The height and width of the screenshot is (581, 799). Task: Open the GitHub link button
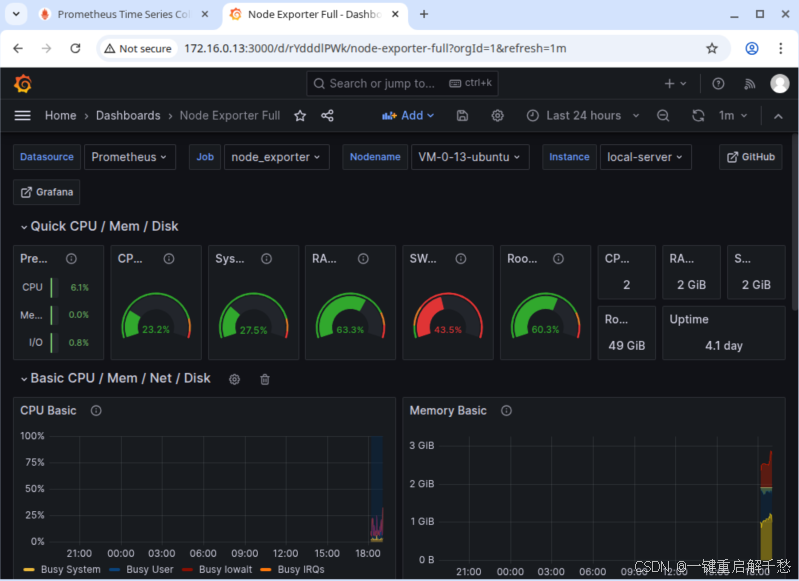pos(751,157)
